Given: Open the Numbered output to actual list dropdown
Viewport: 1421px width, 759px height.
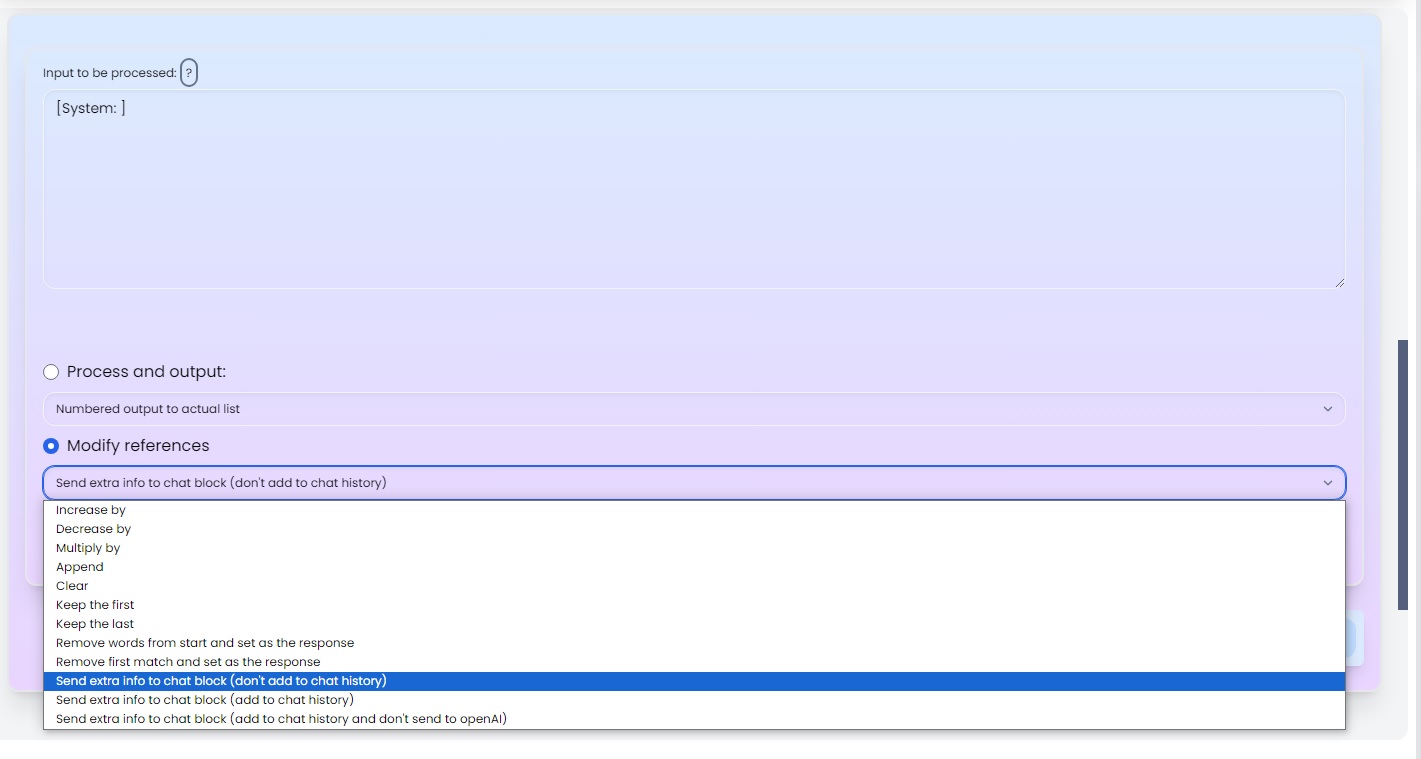Looking at the screenshot, I should click(x=693, y=409).
